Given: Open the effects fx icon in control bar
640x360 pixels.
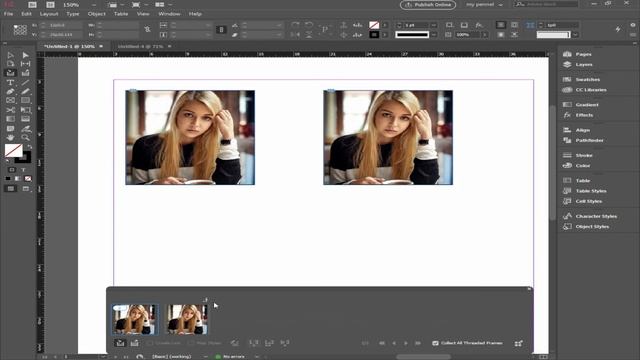Looking at the screenshot, I should 479,25.
